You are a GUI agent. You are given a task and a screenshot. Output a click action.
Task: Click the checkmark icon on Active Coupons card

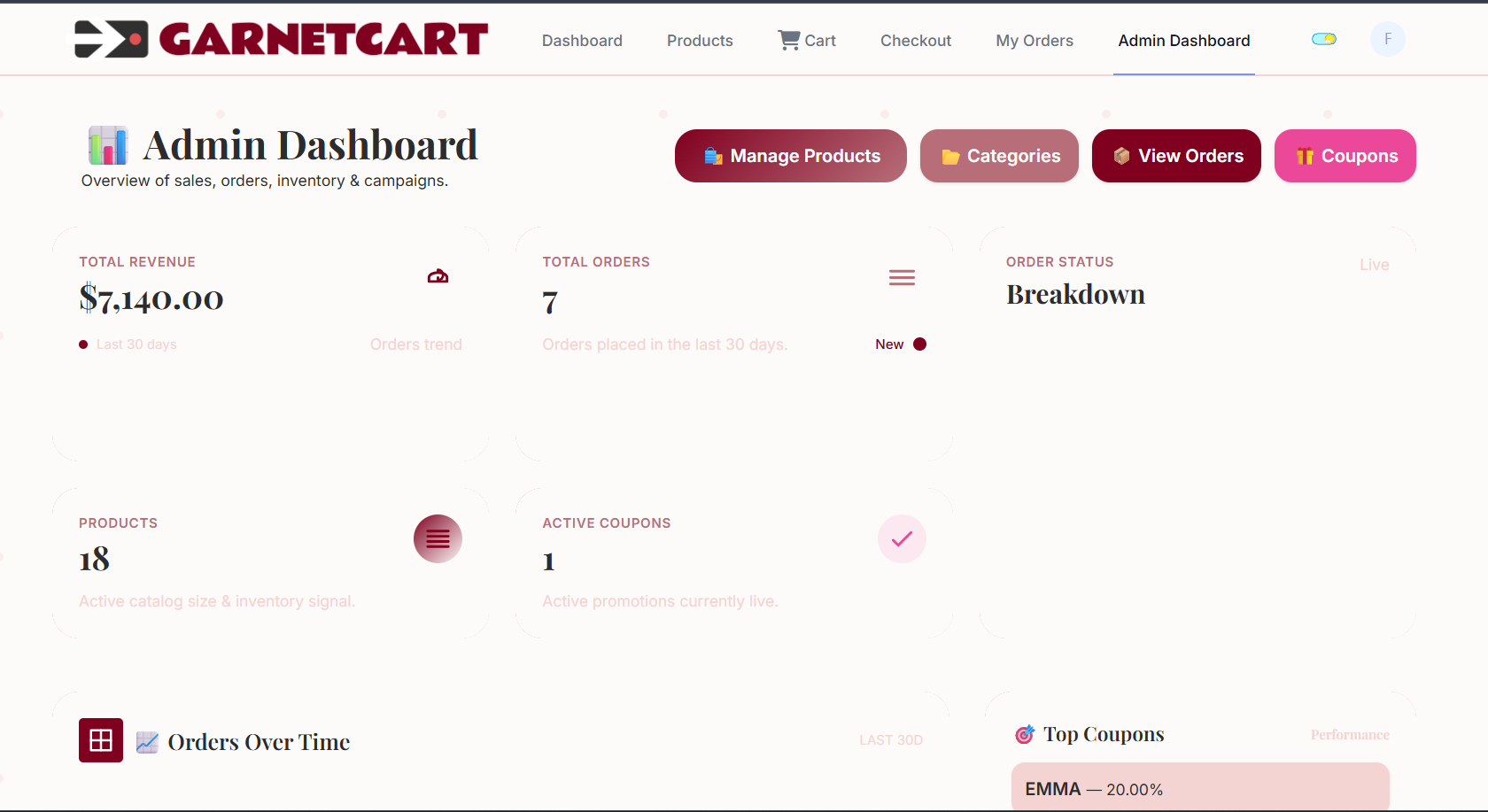(x=902, y=538)
